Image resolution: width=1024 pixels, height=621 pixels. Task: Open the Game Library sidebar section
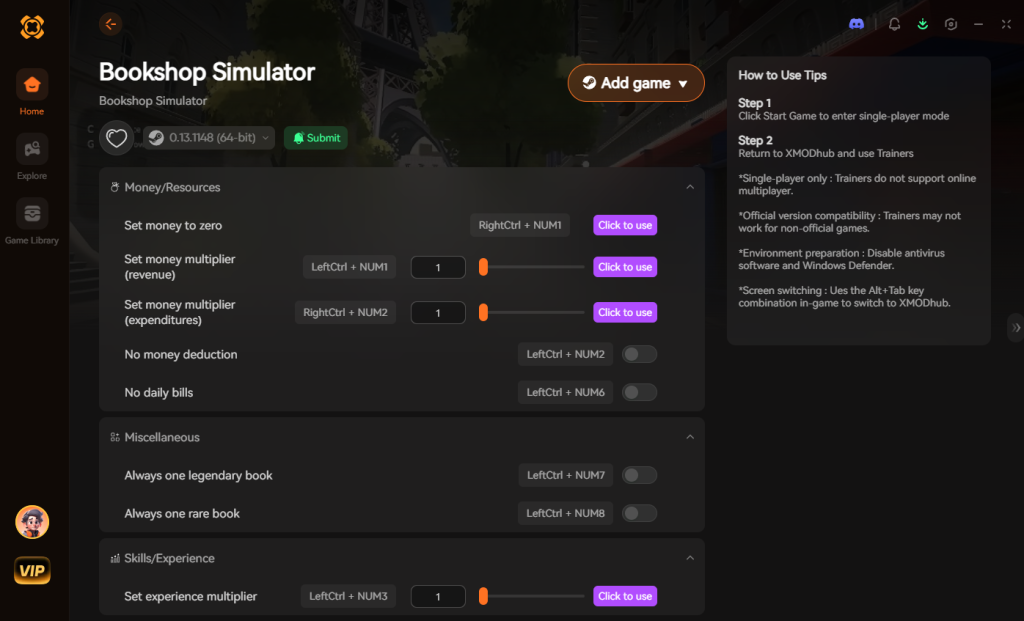[x=32, y=222]
